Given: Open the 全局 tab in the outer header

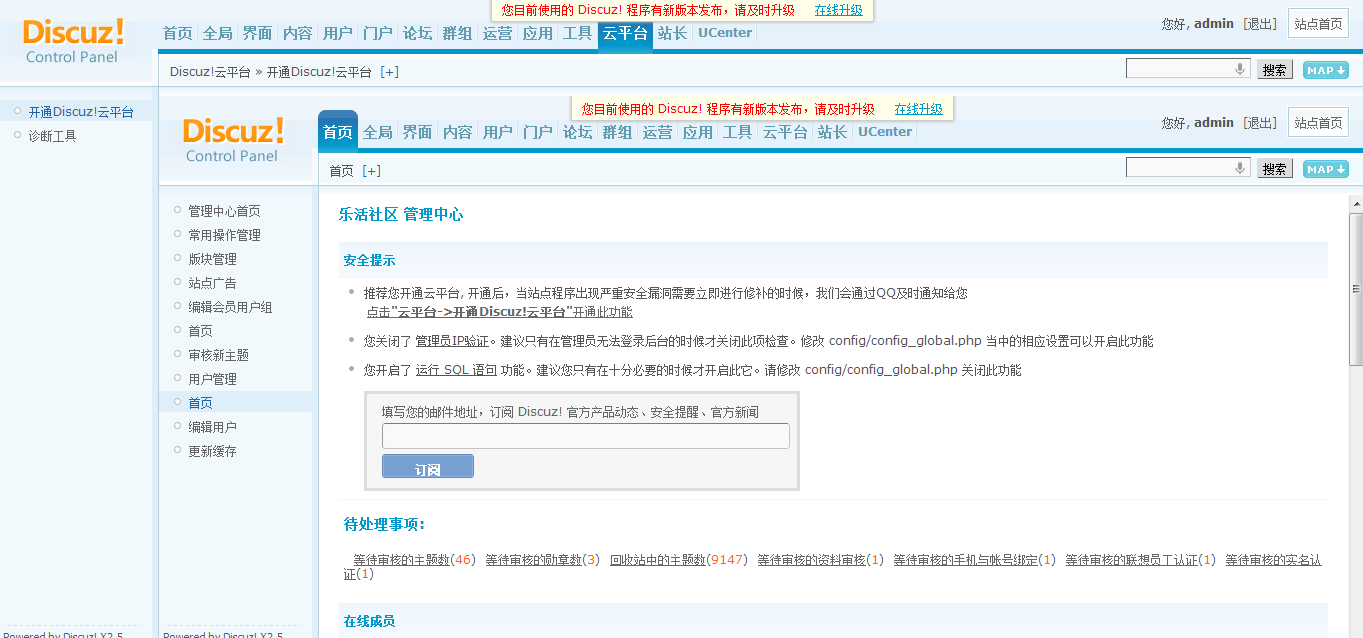Looking at the screenshot, I should [x=217, y=33].
